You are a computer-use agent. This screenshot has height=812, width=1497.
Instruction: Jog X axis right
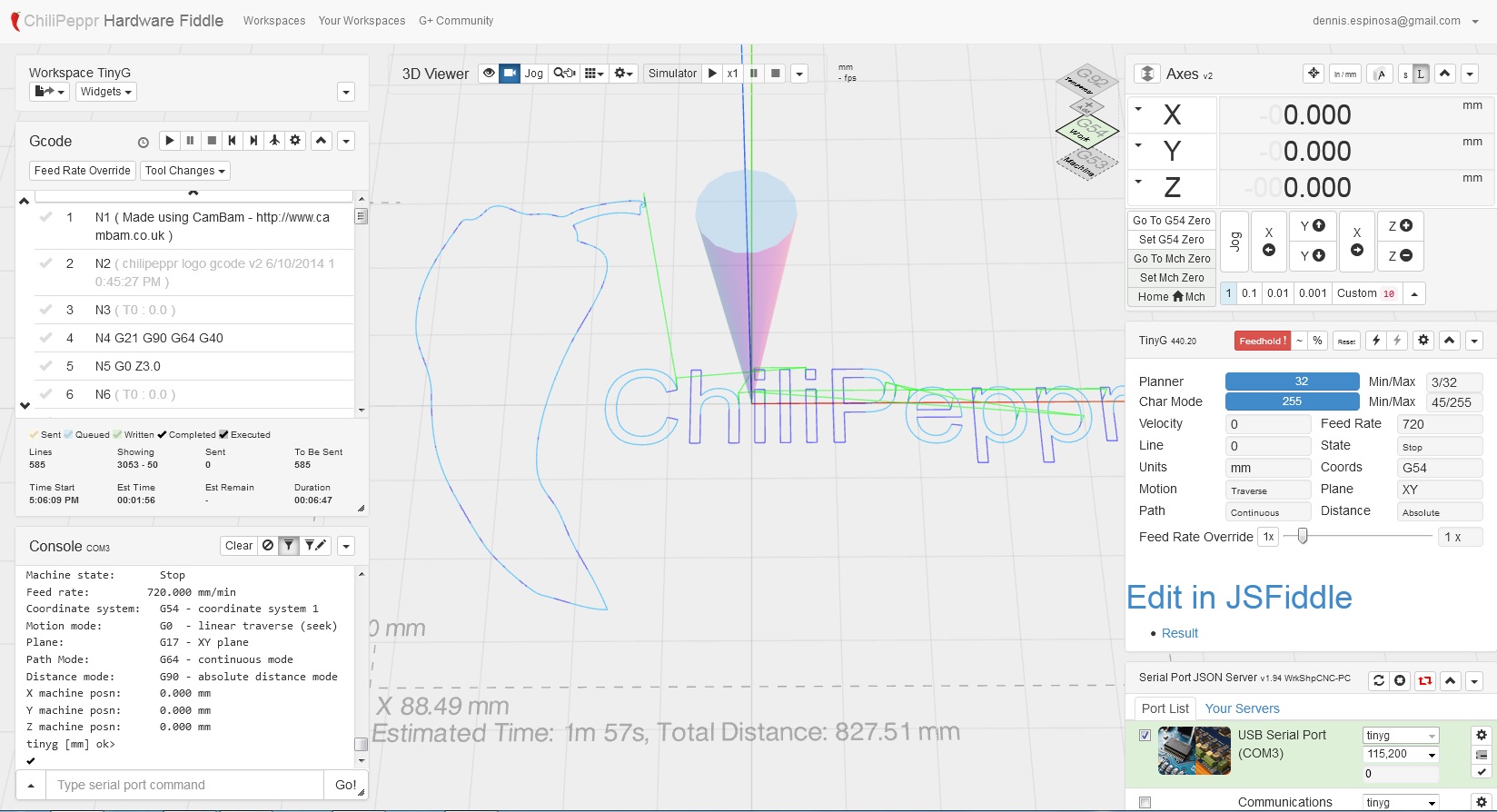pyautogui.click(x=1357, y=242)
